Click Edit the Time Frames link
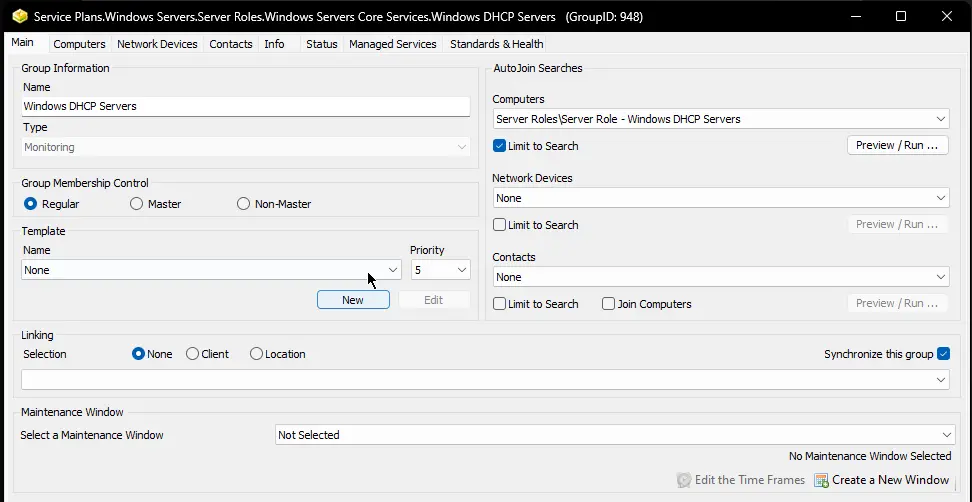This screenshot has width=972, height=502. [x=749, y=480]
